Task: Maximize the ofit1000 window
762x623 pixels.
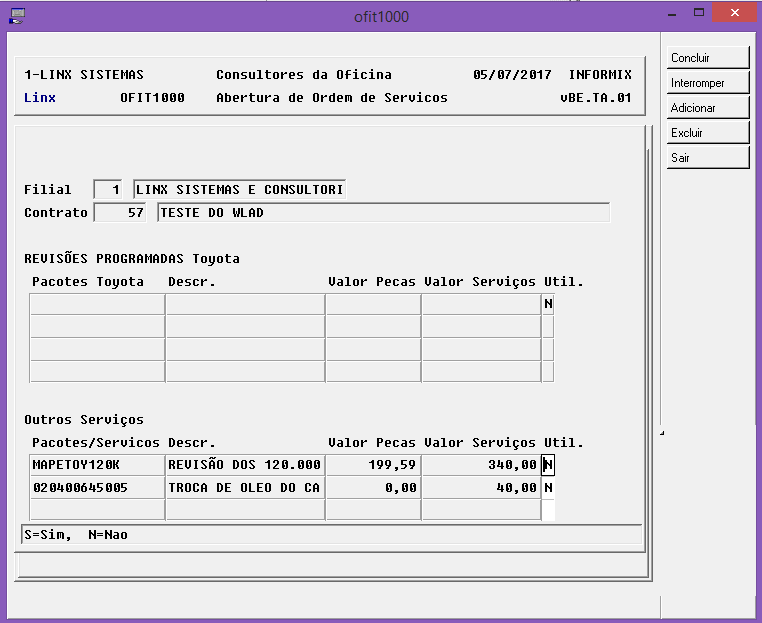Action: coord(699,13)
